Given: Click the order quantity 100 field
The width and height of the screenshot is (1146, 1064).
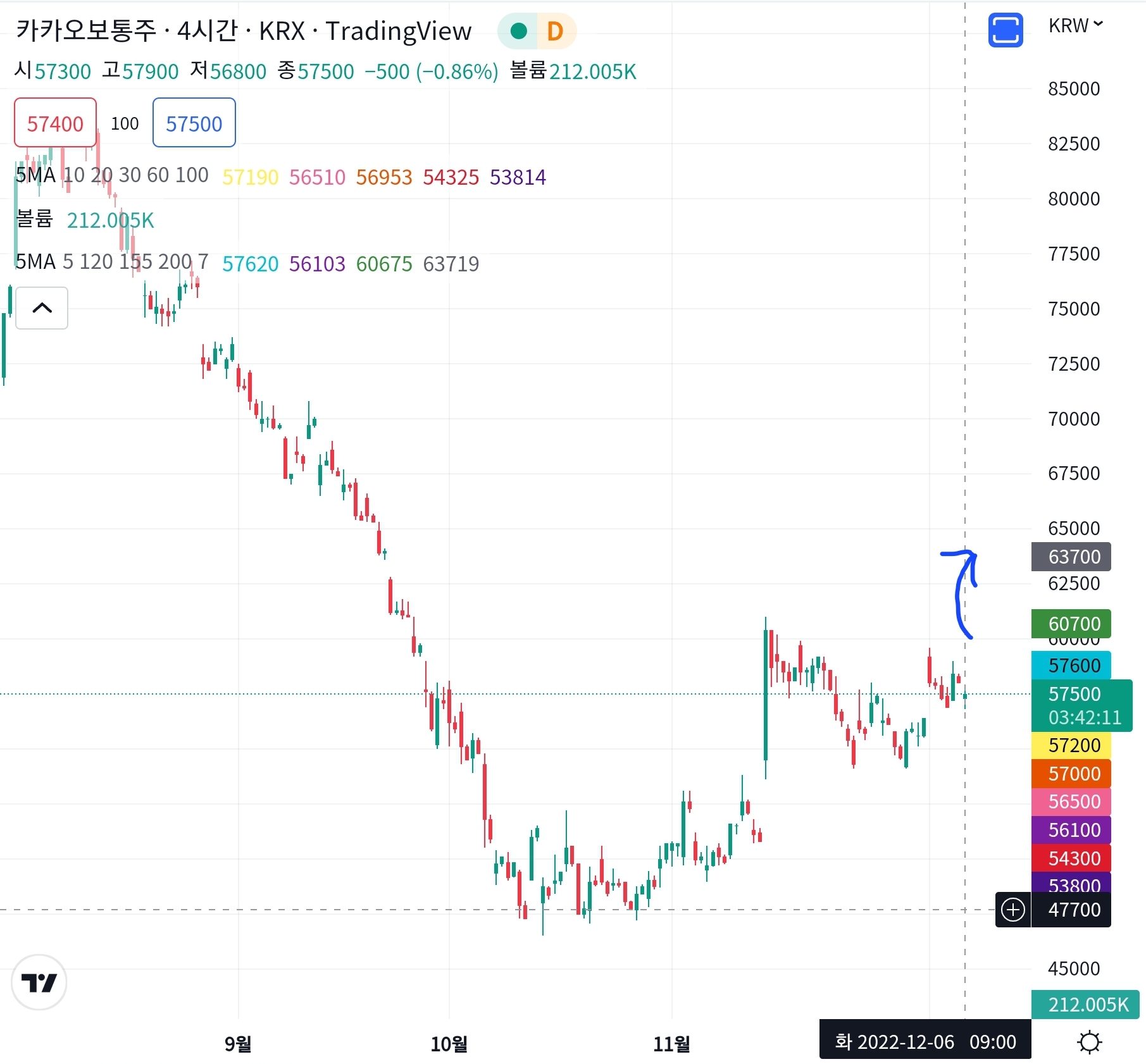Looking at the screenshot, I should point(125,123).
